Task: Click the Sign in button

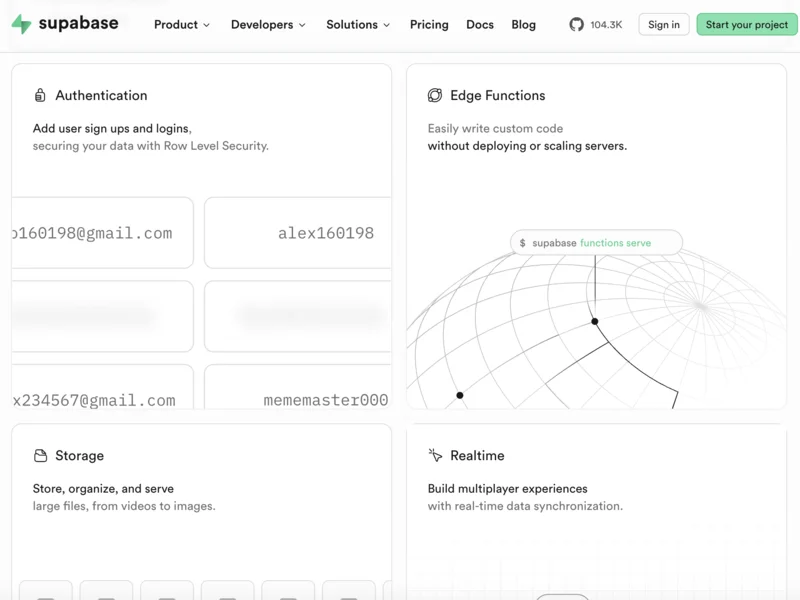Action: click(x=664, y=24)
